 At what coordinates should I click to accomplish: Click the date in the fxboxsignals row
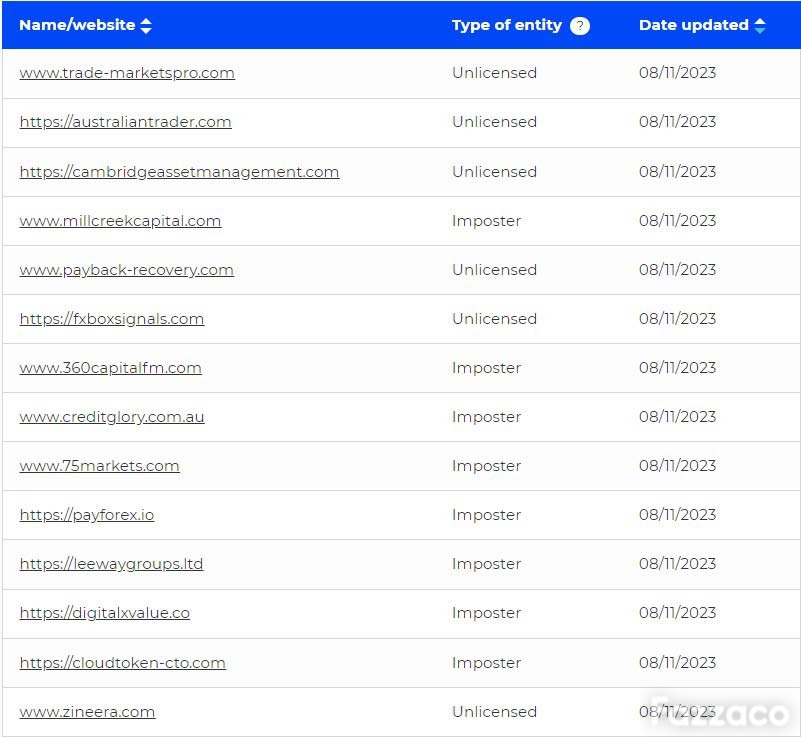point(677,319)
